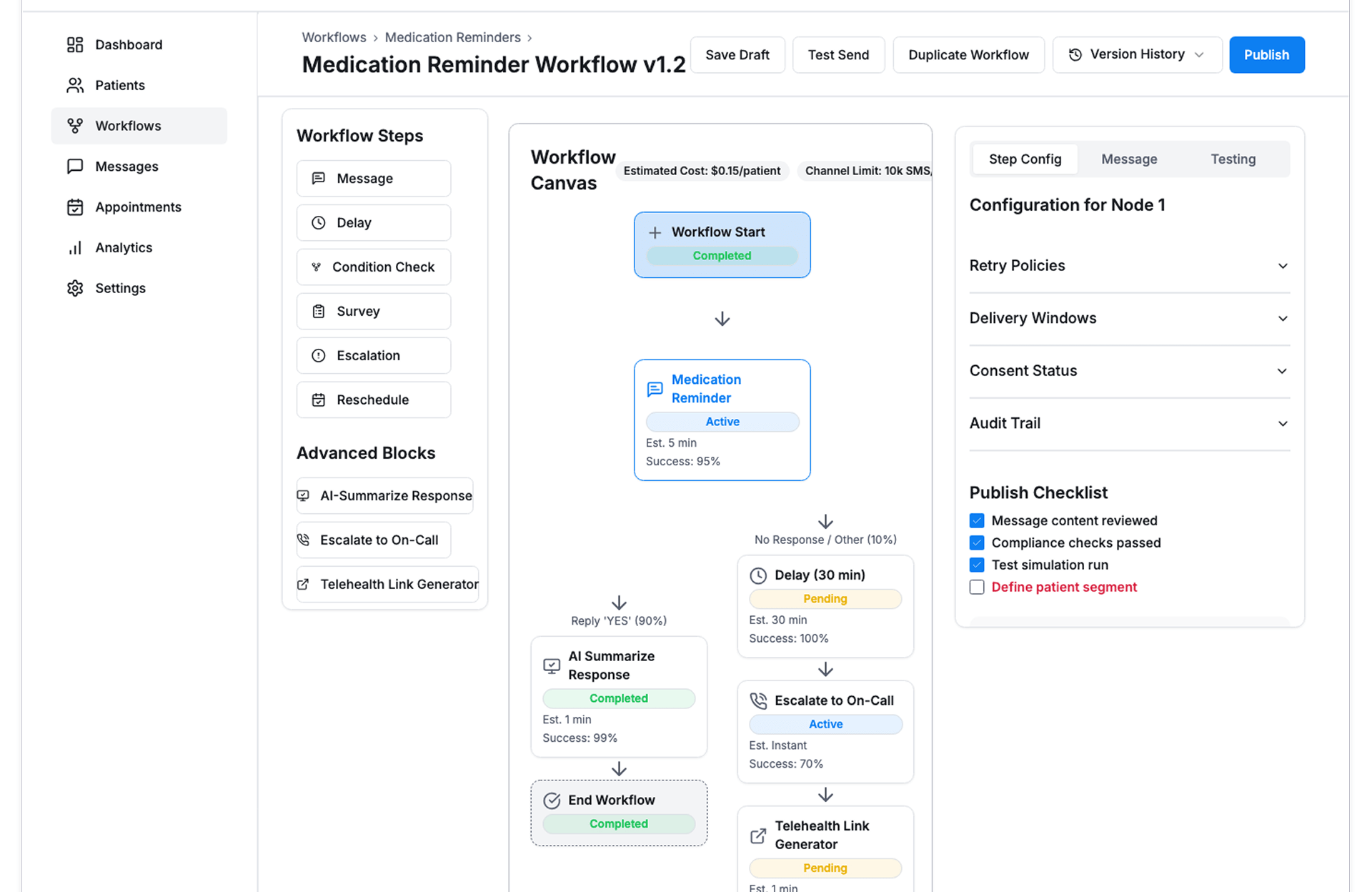The width and height of the screenshot is (1372, 892).
Task: Uncheck Compliance checks passed checkbox
Action: [x=977, y=543]
